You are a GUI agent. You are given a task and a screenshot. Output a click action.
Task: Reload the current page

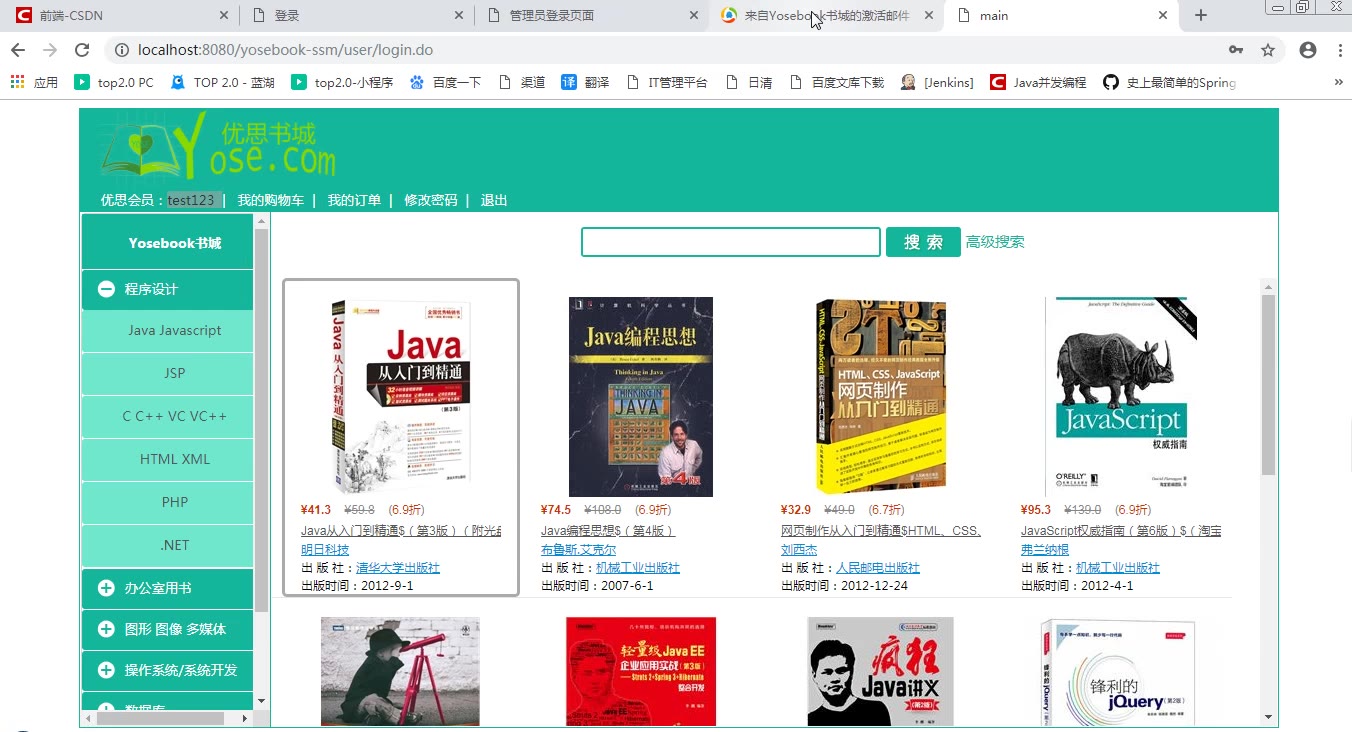[x=82, y=50]
